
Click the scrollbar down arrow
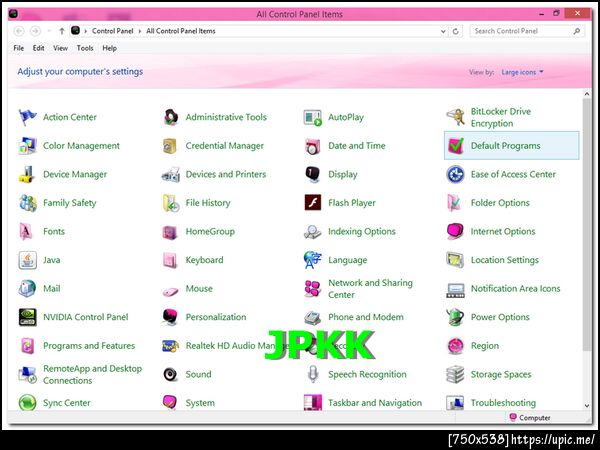587,406
